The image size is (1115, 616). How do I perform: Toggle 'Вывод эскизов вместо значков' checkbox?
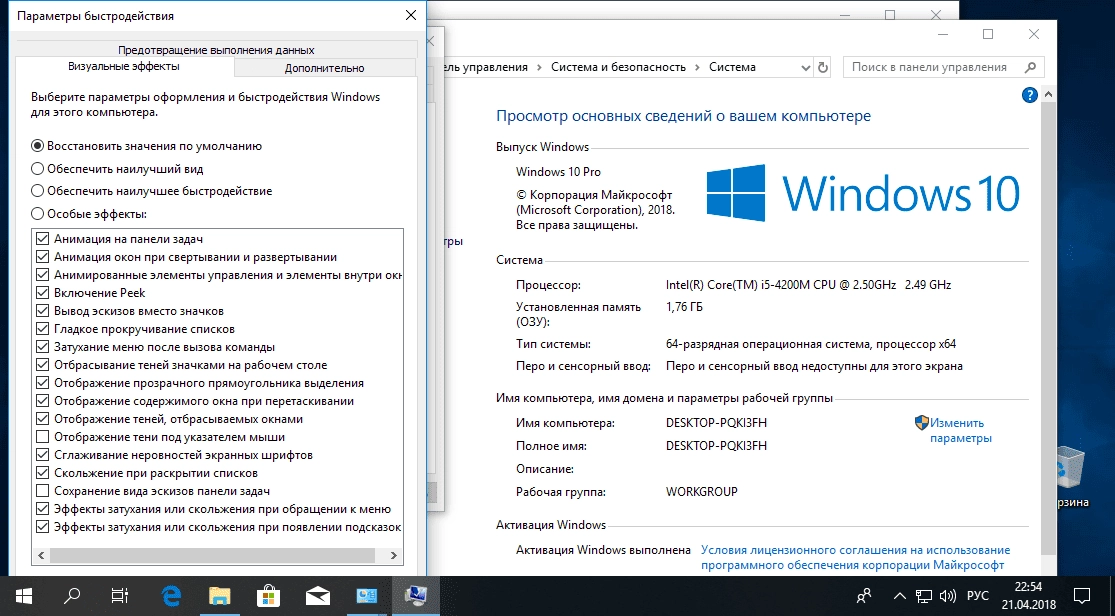[42, 311]
